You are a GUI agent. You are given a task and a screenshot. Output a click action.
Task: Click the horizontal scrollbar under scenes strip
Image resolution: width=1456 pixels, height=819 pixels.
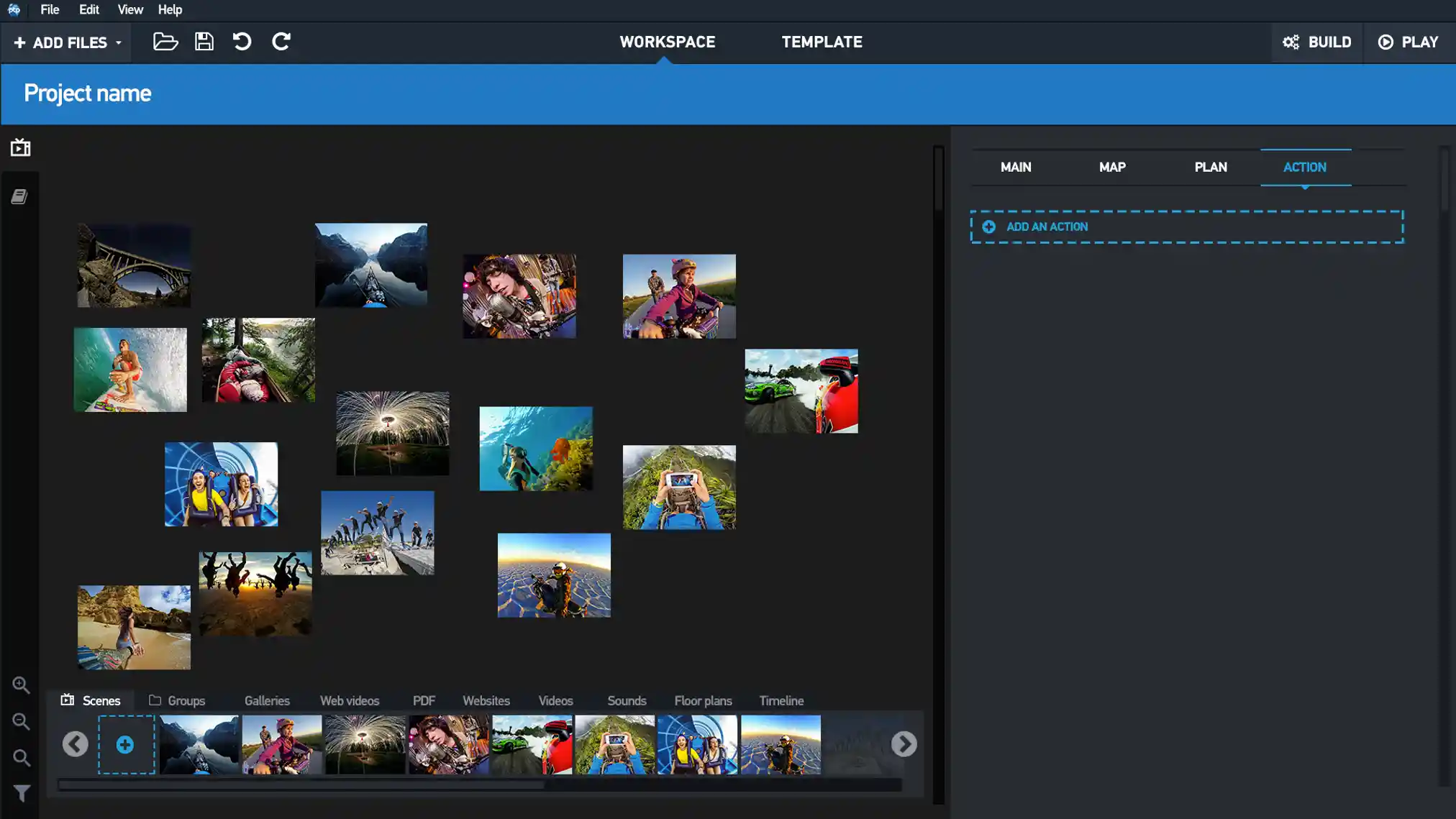click(301, 785)
